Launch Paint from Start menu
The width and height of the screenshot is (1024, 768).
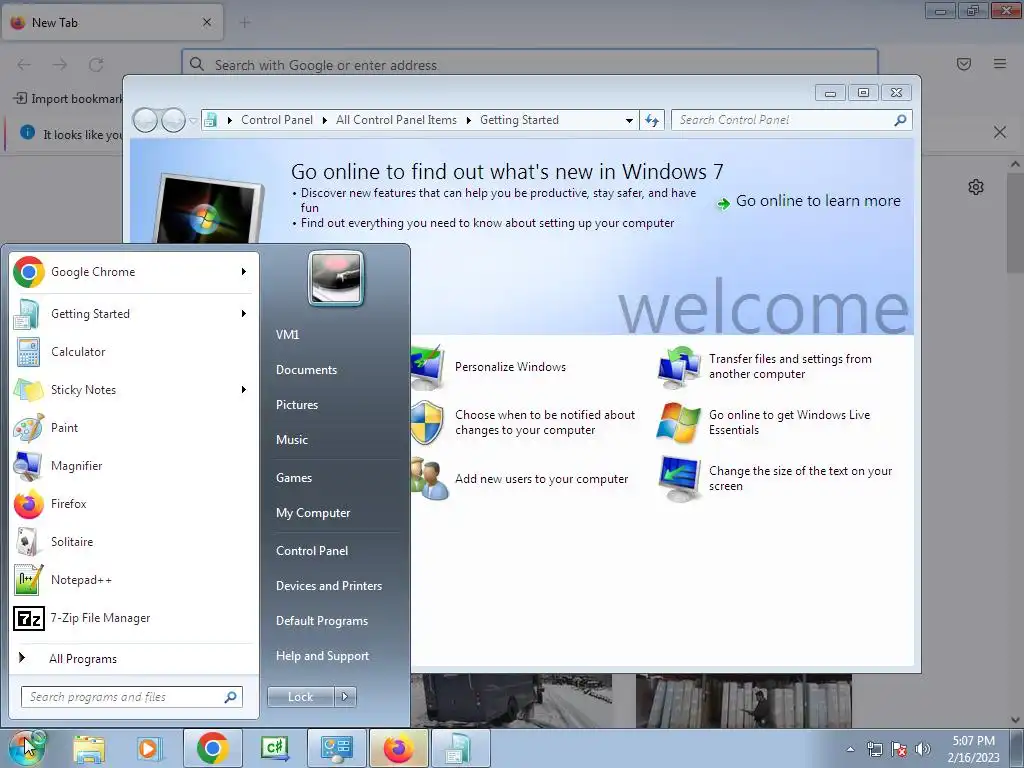click(131, 427)
